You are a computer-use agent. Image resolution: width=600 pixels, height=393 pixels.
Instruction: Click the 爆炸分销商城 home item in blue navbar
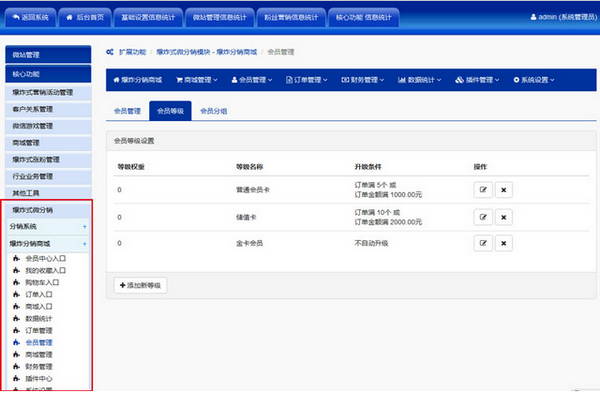pyautogui.click(x=138, y=80)
